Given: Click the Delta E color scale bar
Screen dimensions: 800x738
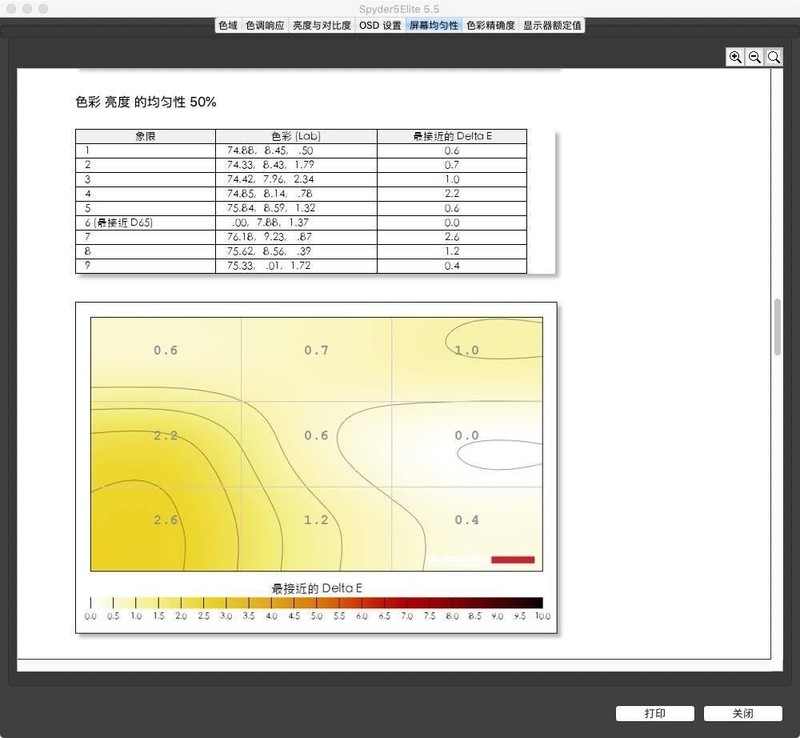Looking at the screenshot, I should tap(317, 601).
